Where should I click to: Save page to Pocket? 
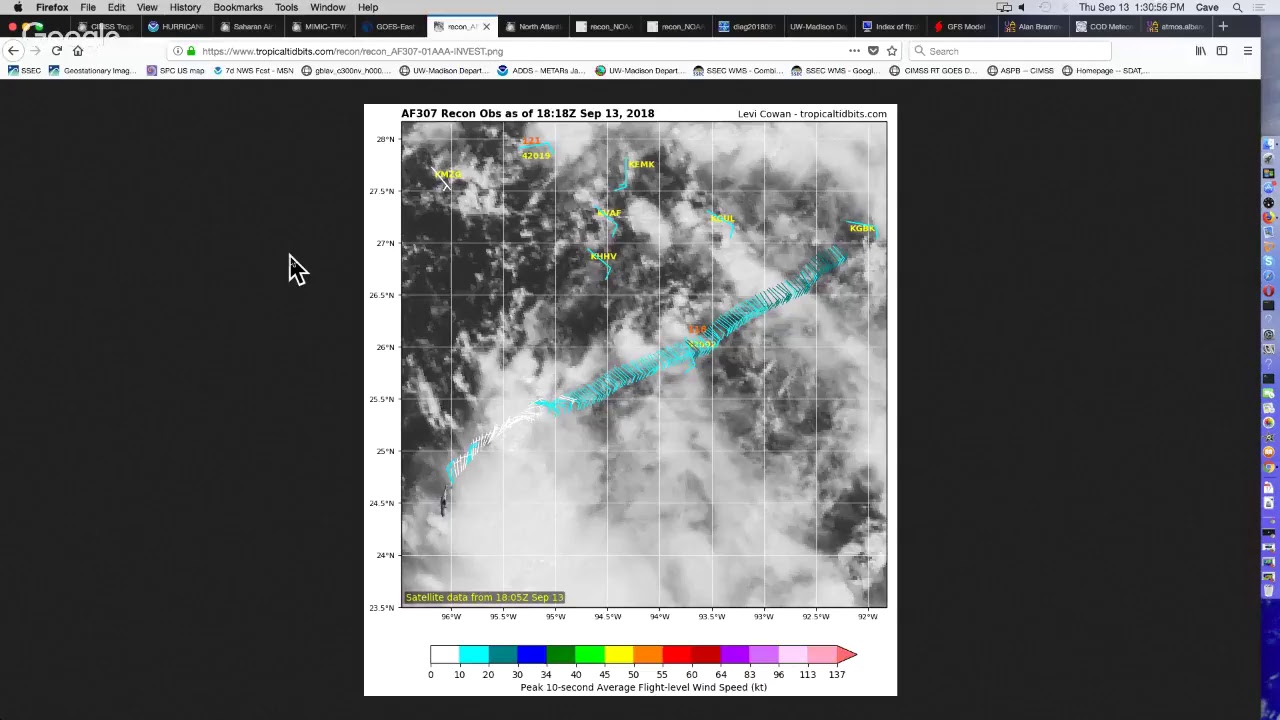coord(873,51)
